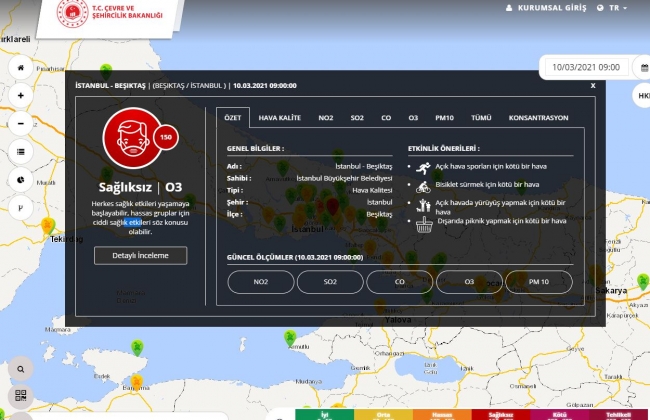This screenshot has height=420, width=650.
Task: Open the TÜMÜ tab
Action: (x=481, y=117)
